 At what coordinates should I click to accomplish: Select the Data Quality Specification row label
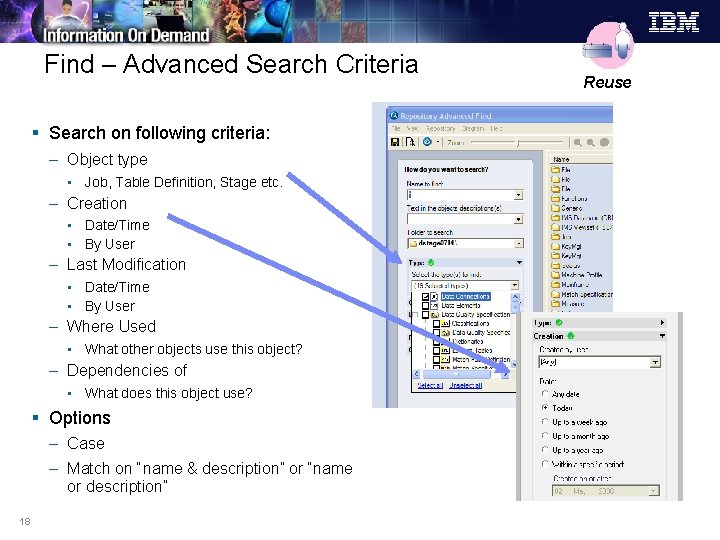pos(476,315)
